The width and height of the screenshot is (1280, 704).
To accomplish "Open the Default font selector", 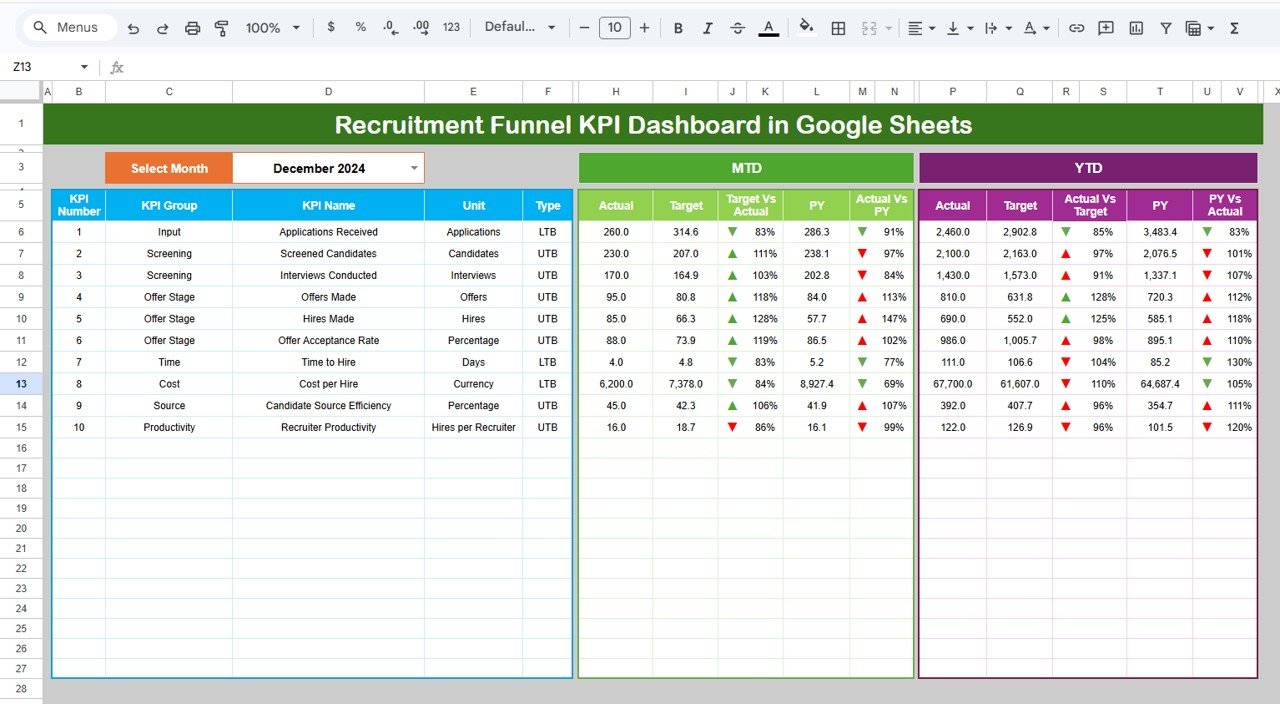I will [x=519, y=27].
